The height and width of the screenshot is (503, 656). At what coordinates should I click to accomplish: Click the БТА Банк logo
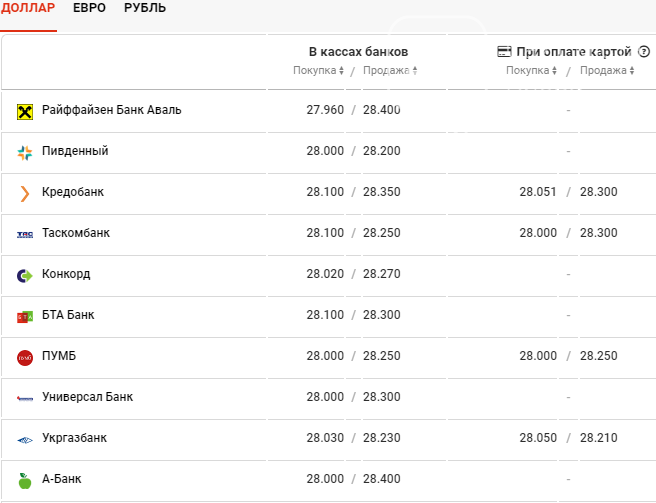pyautogui.click(x=25, y=317)
